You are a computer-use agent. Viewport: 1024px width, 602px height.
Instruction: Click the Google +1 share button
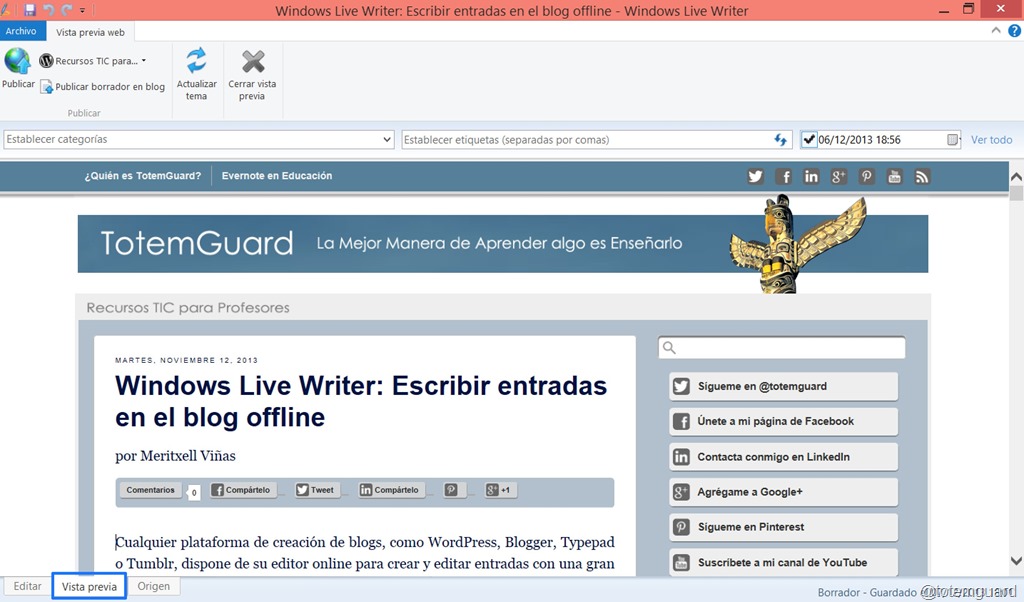coord(500,490)
